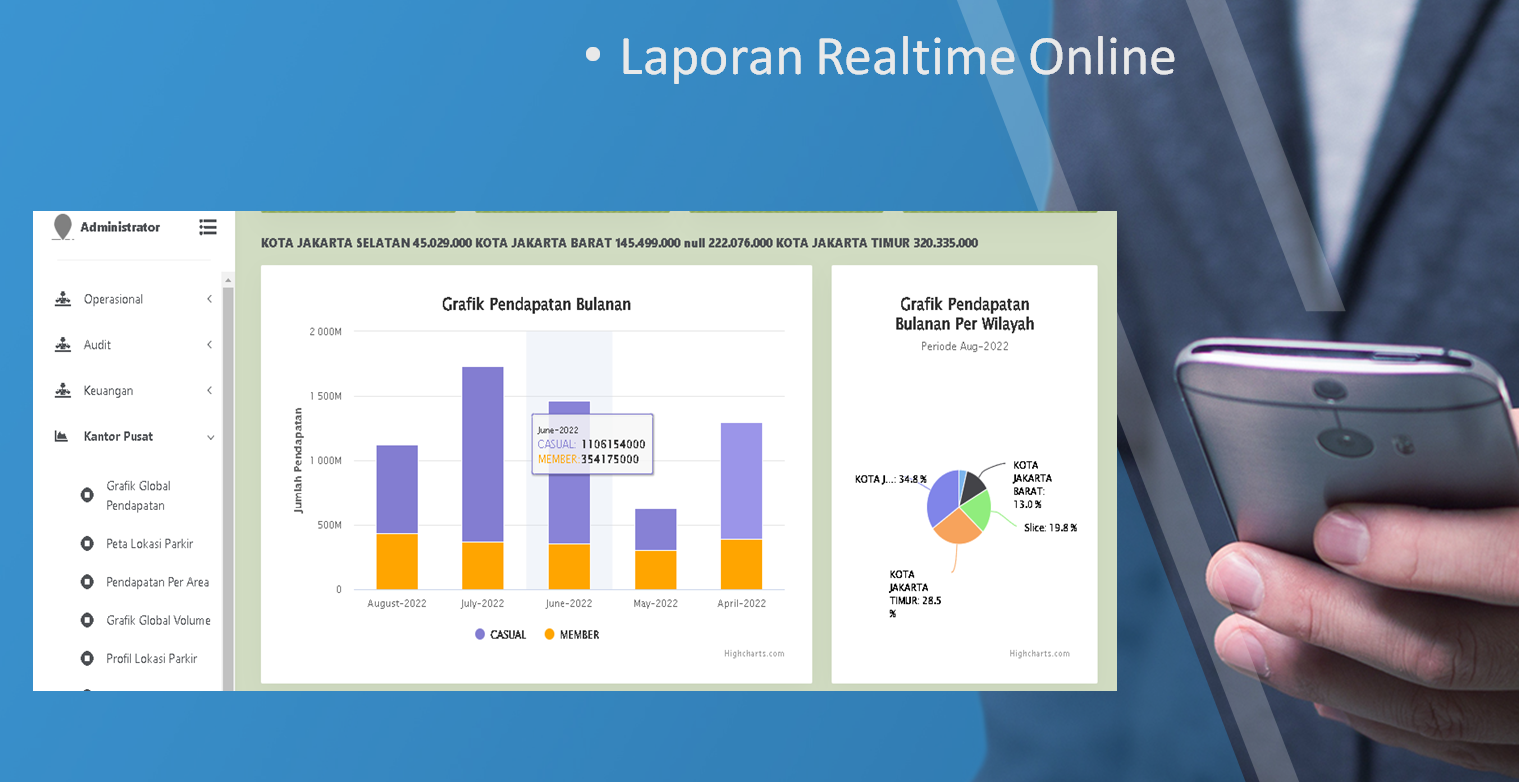Click the orange Kota Jakarta Timur pie slice
This screenshot has height=782, width=1519.
pyautogui.click(x=955, y=528)
